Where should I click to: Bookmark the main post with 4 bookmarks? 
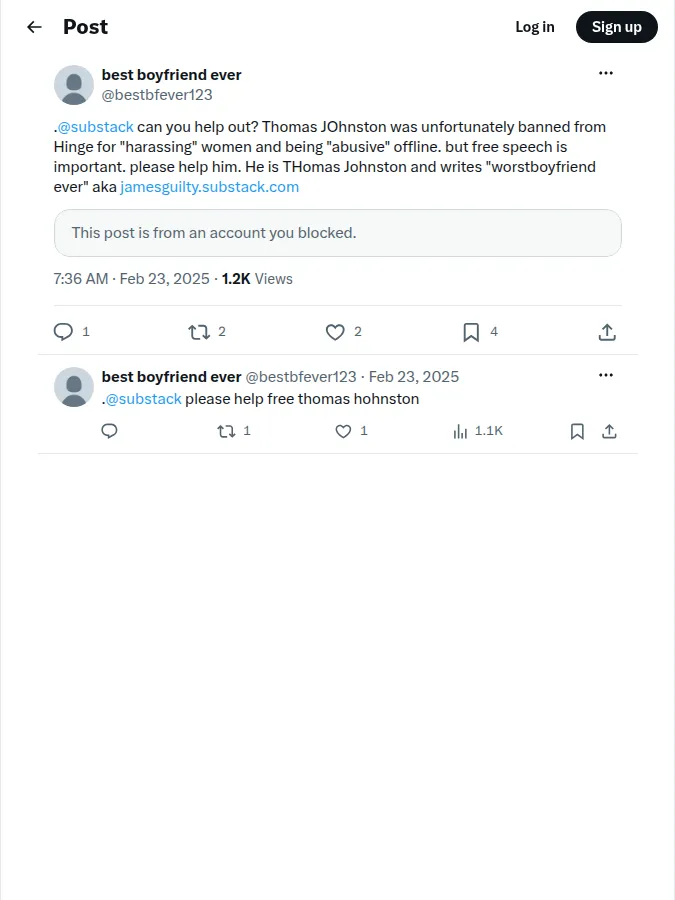pos(471,332)
